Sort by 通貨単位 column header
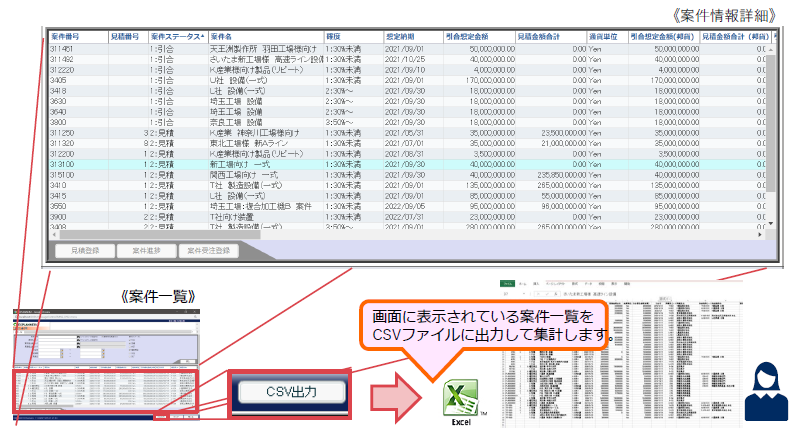The width and height of the screenshot is (810, 431). pyautogui.click(x=608, y=37)
